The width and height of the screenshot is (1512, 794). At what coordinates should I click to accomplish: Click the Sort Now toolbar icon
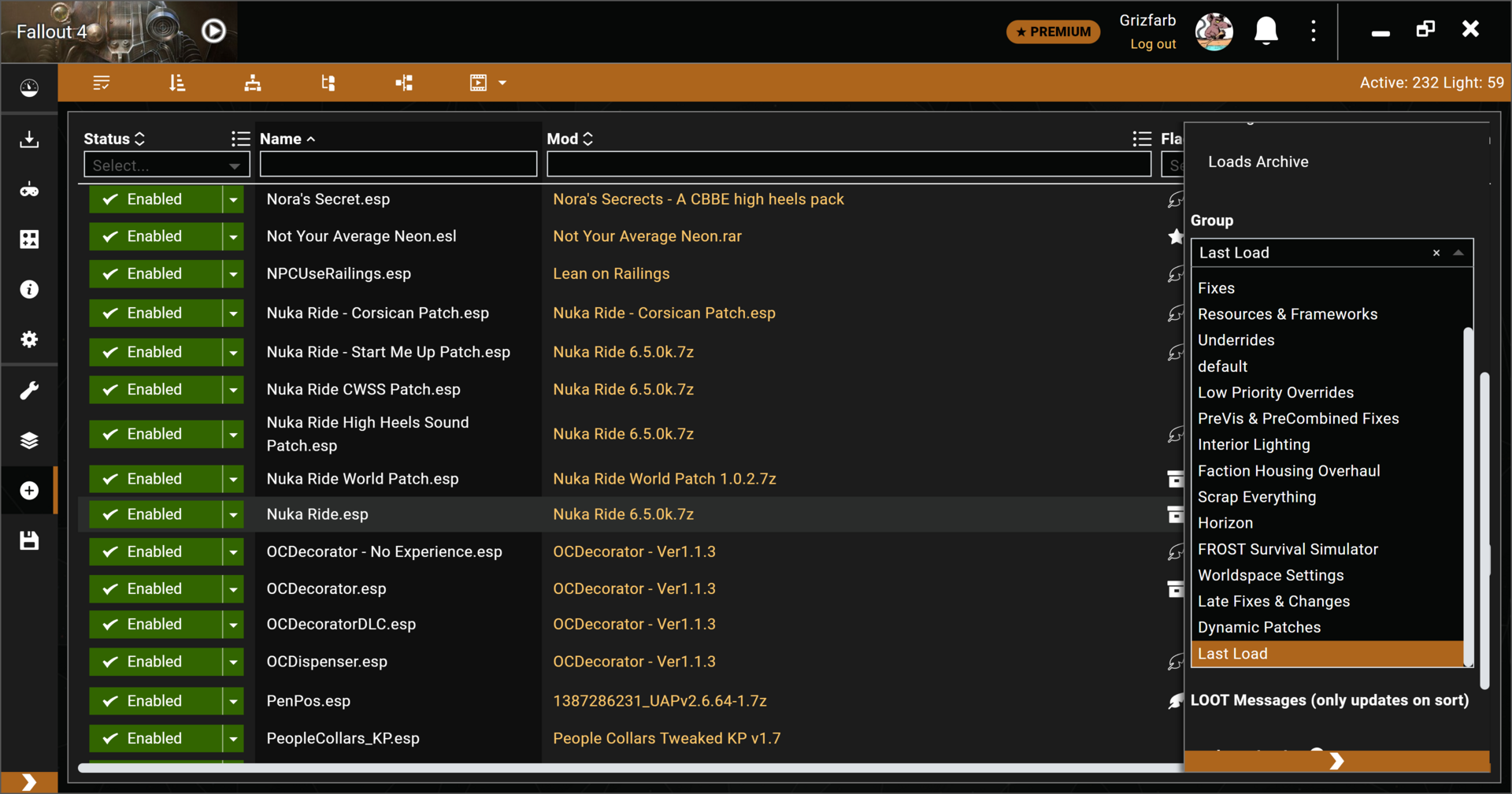177,83
